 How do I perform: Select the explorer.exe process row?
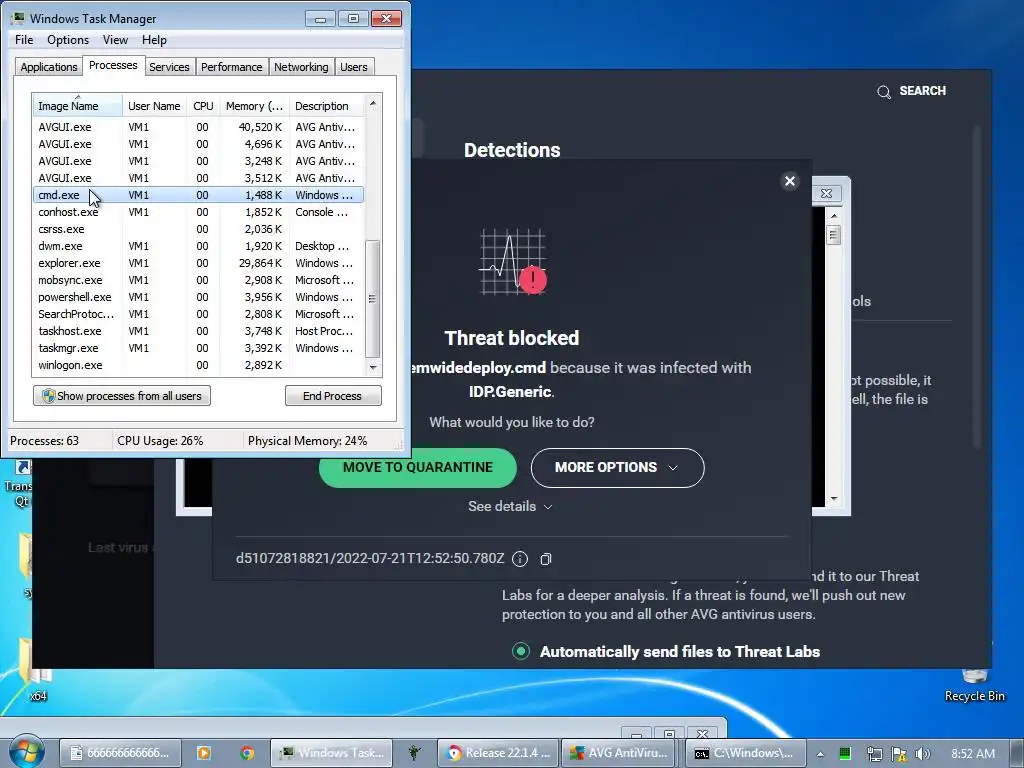198,263
